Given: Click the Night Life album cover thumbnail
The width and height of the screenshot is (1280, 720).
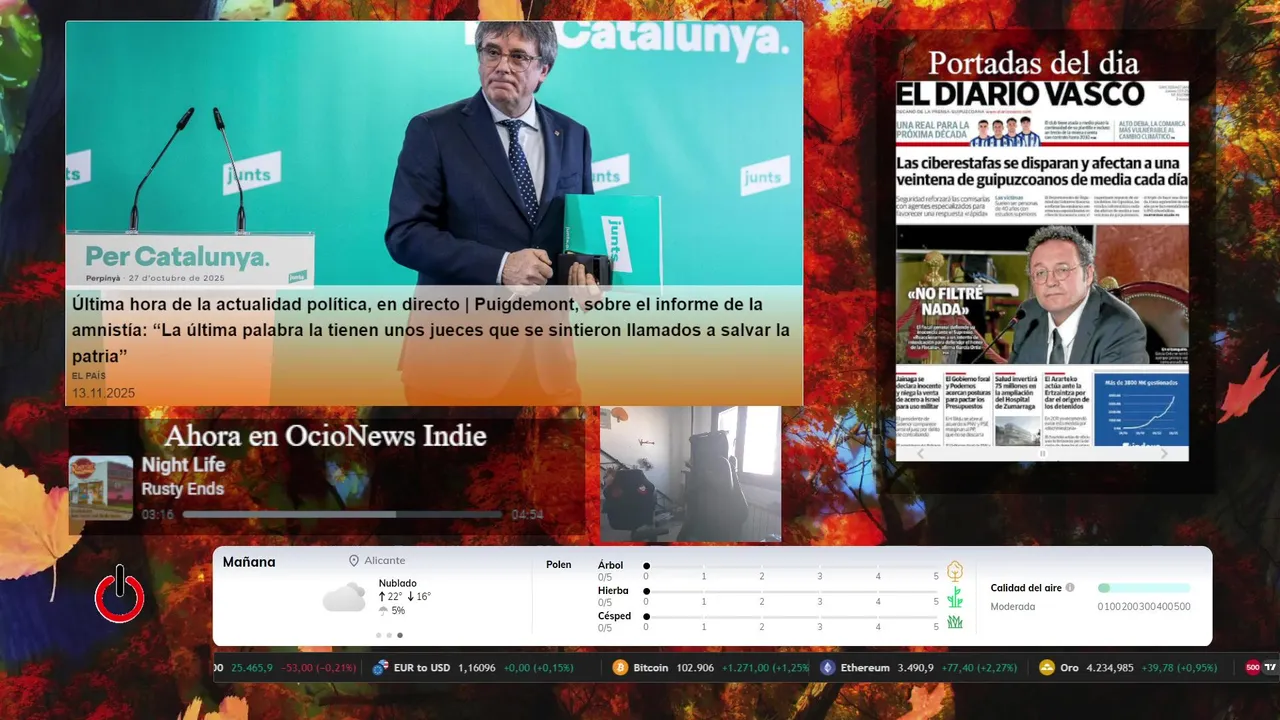Looking at the screenshot, I should pyautogui.click(x=101, y=488).
